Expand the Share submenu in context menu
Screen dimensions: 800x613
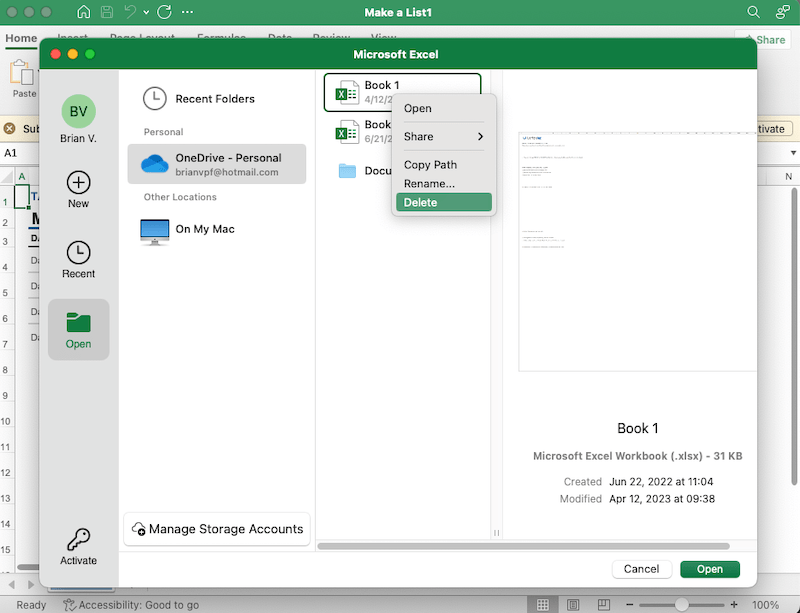click(444, 137)
